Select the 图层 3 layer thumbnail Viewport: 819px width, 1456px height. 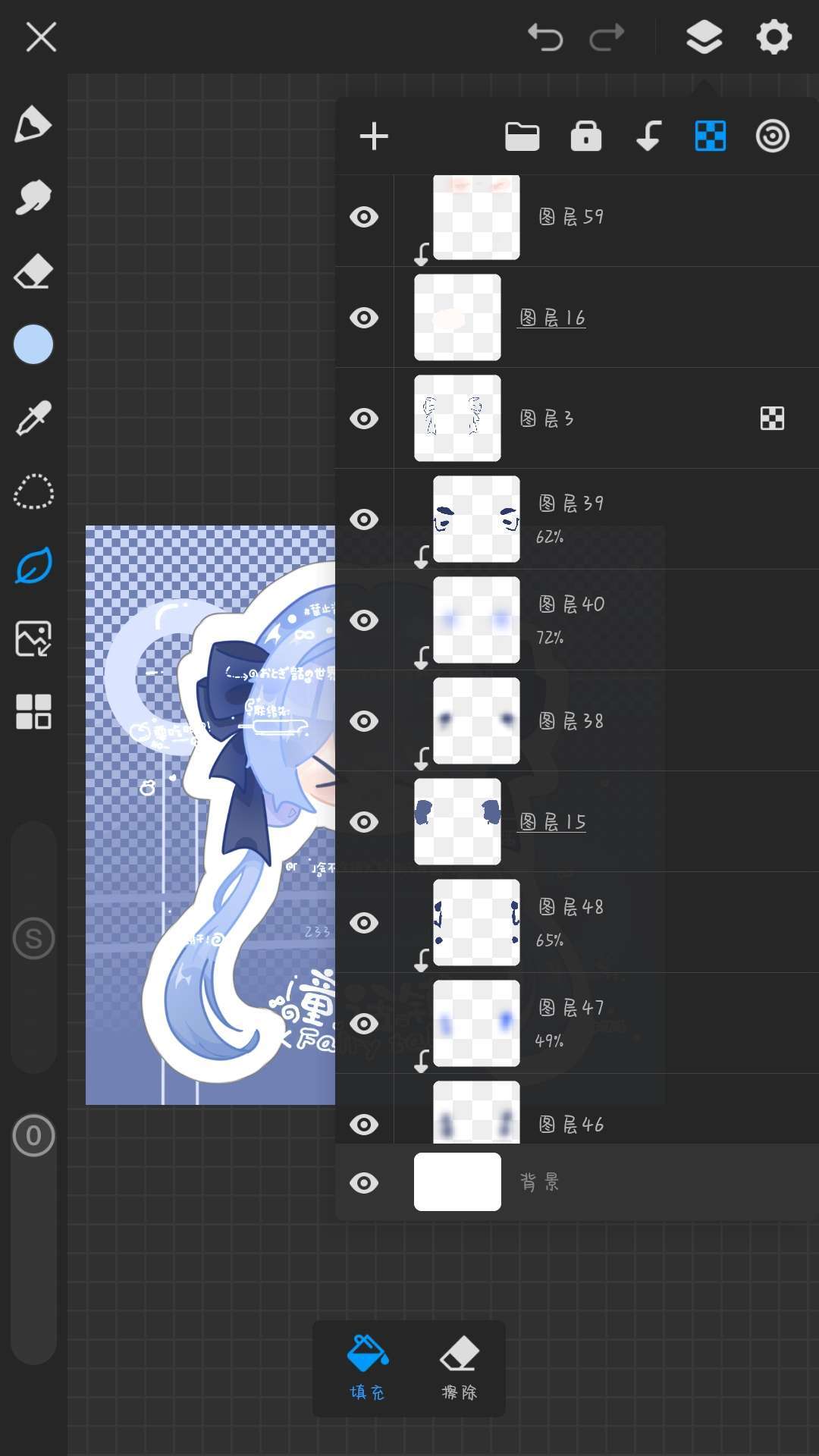(x=457, y=418)
